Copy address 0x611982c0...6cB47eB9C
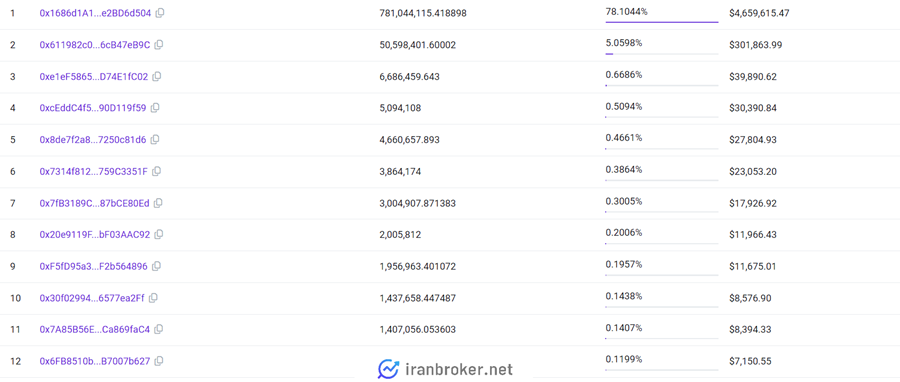This screenshot has height=382, width=900. coord(159,44)
